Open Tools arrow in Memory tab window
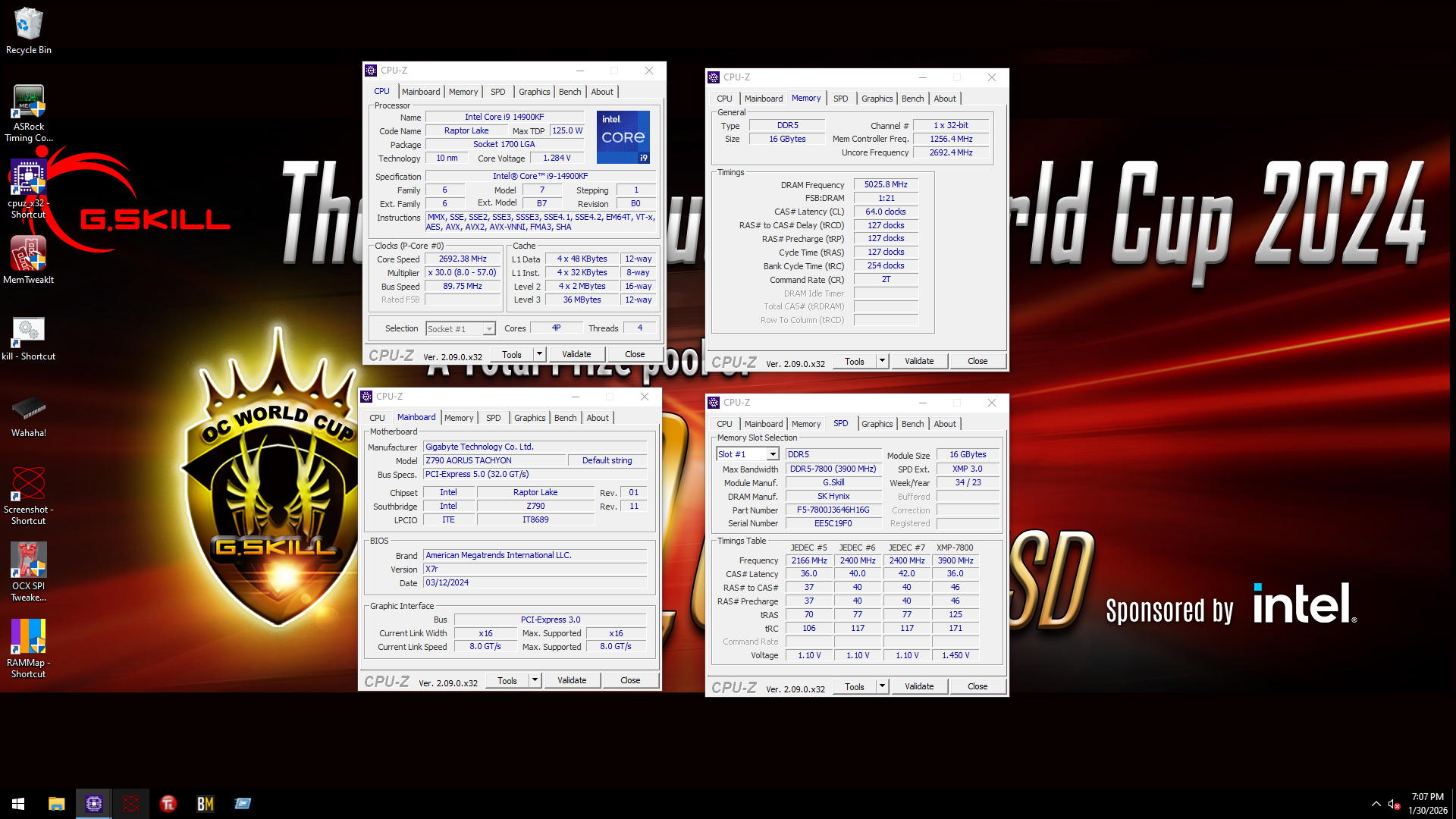This screenshot has width=1456, height=819. [x=882, y=361]
